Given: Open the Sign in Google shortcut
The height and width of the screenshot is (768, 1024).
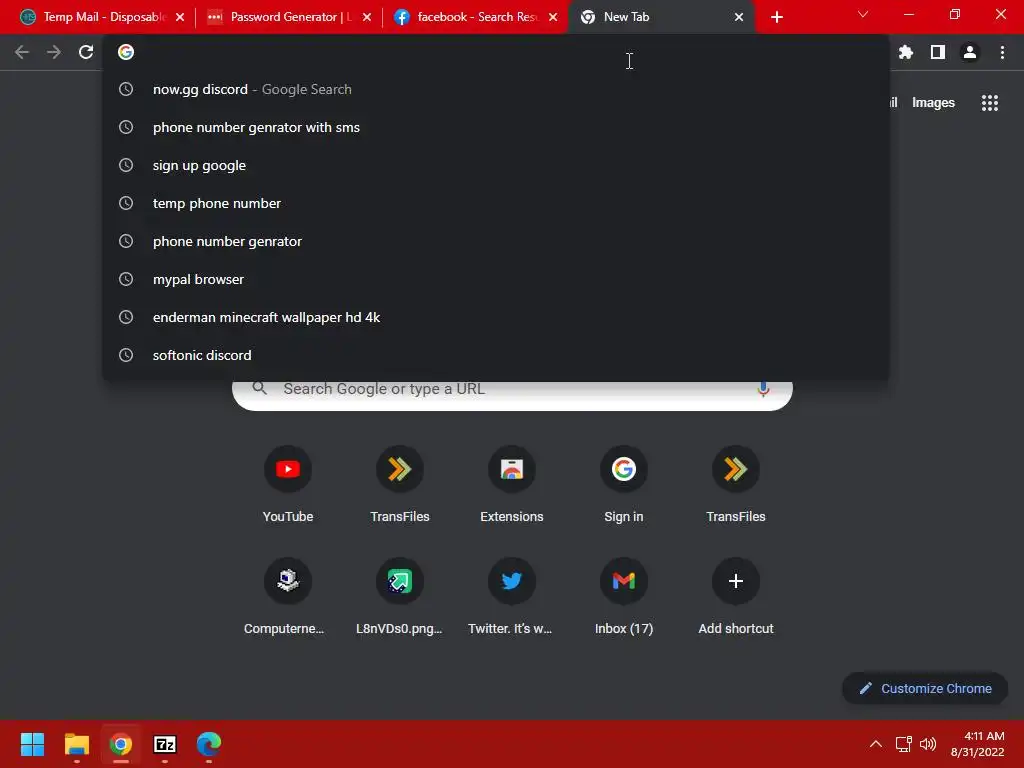Looking at the screenshot, I should point(624,485).
